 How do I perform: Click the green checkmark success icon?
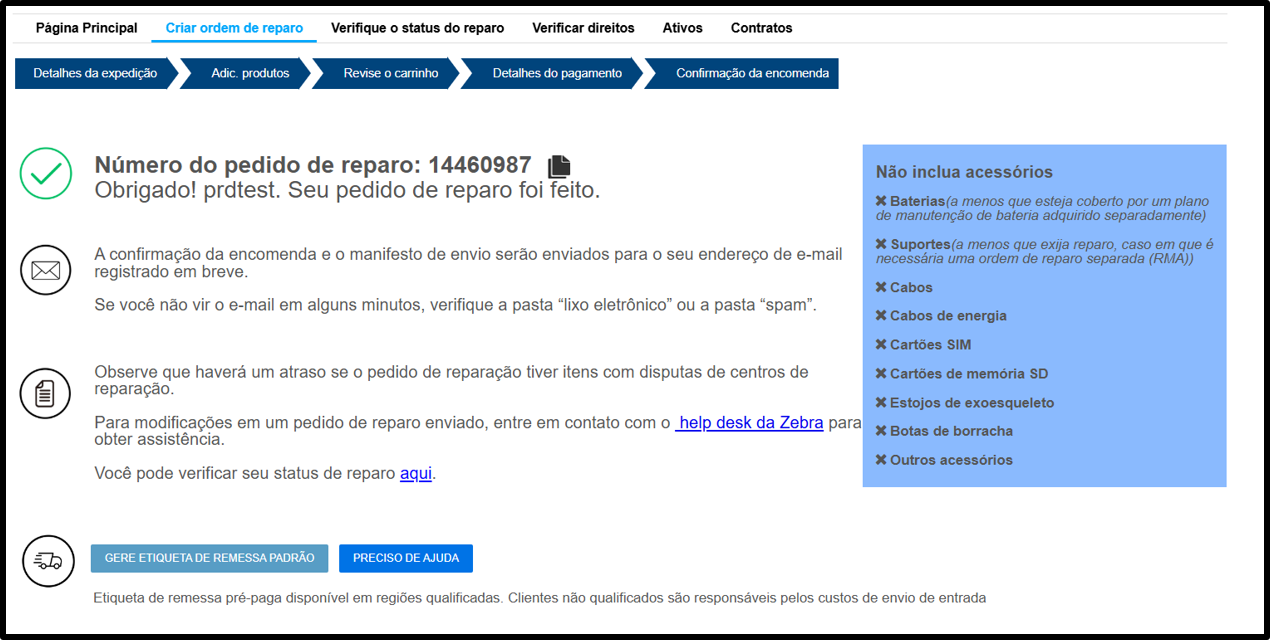46,173
